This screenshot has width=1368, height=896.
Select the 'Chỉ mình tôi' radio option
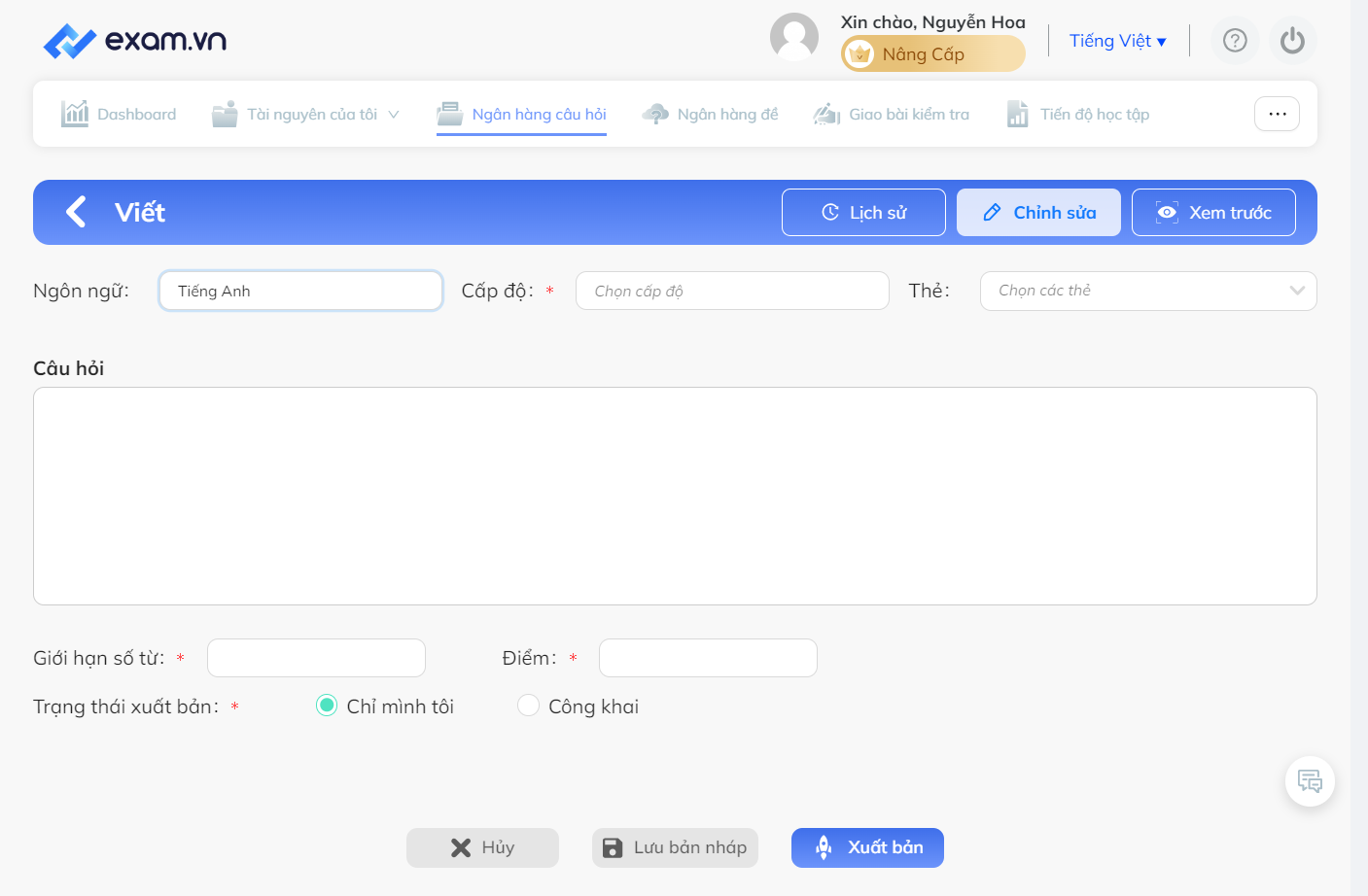tap(327, 706)
